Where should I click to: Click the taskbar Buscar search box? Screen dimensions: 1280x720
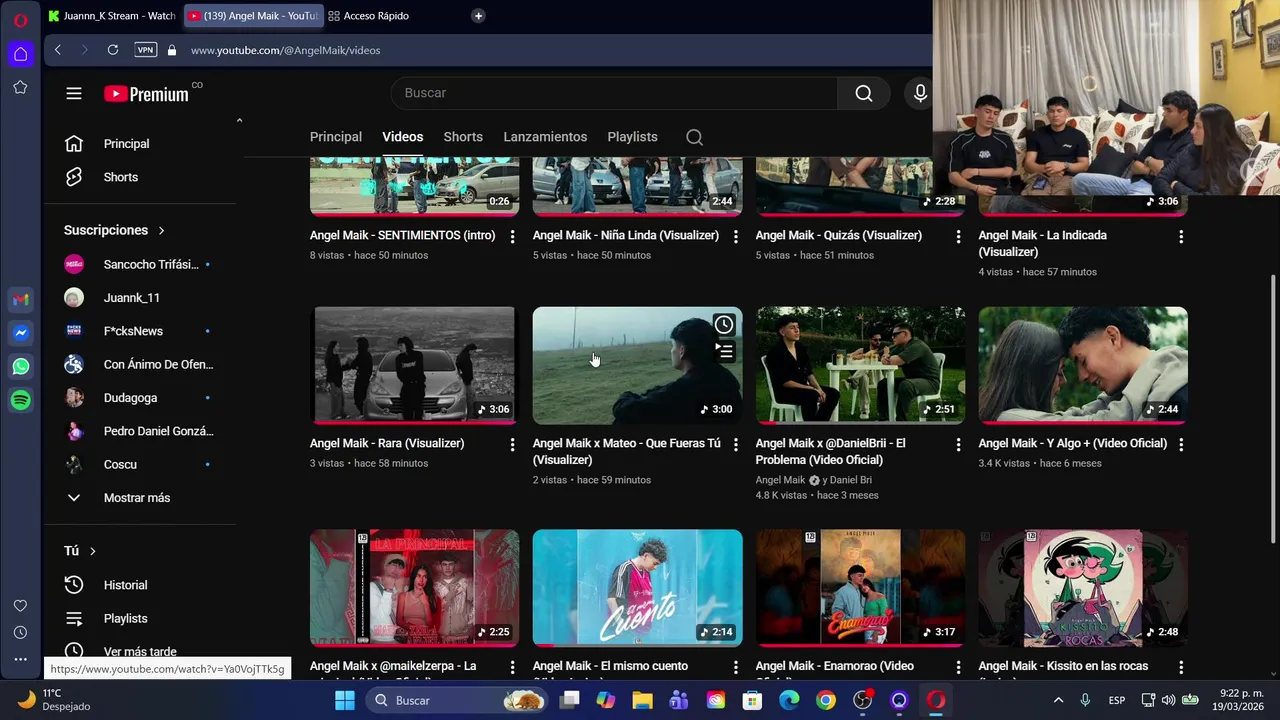tap(456, 700)
